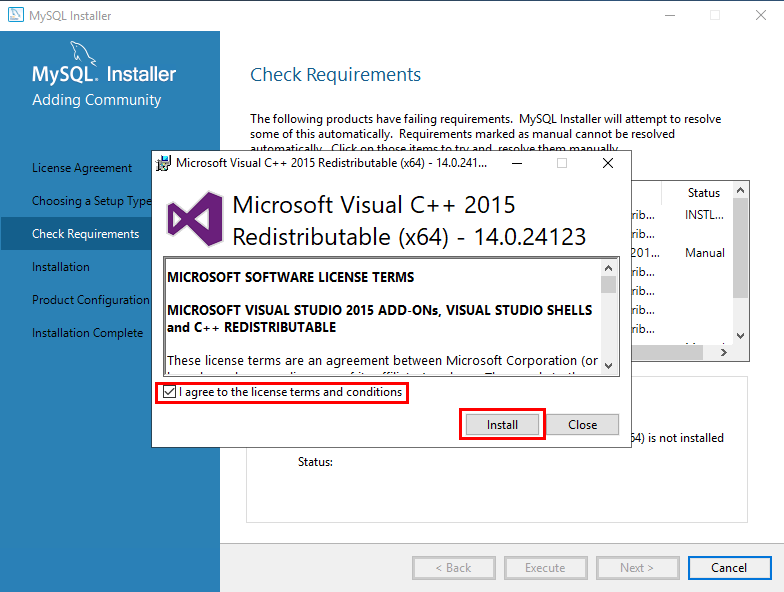Click the Manual status cell
This screenshot has height=592, width=784.
pyautogui.click(x=704, y=253)
